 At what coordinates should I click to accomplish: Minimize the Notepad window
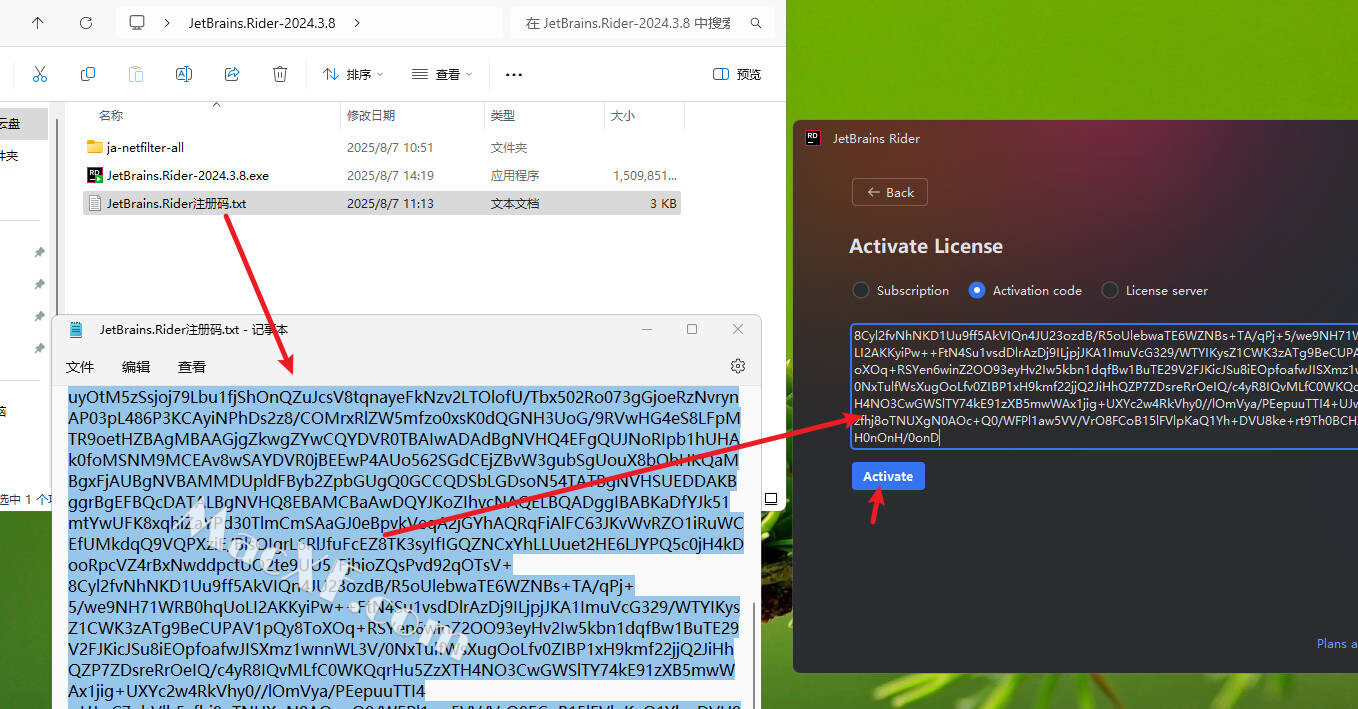645,329
